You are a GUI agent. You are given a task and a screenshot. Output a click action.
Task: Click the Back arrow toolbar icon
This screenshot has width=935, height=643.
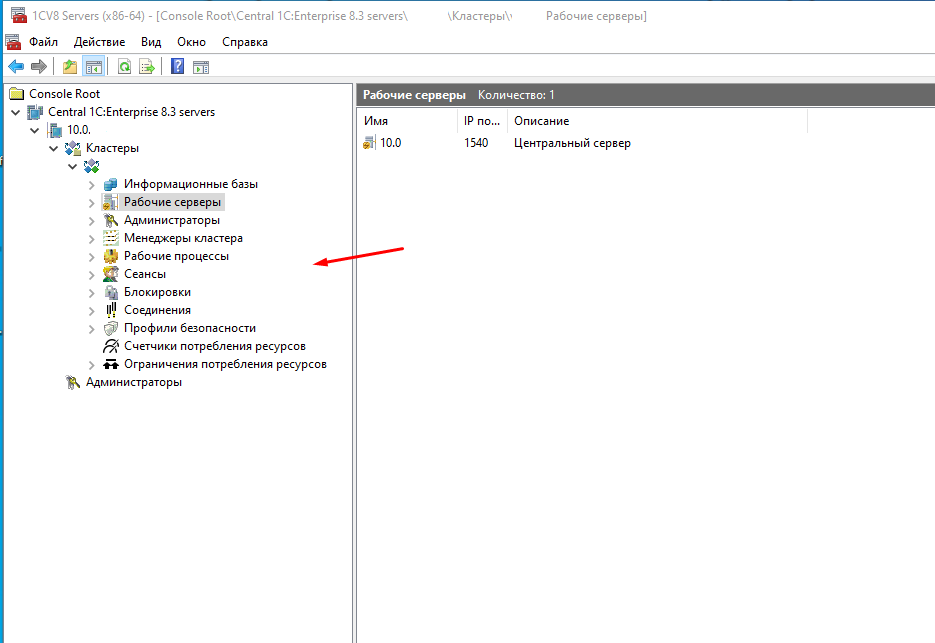click(x=16, y=67)
